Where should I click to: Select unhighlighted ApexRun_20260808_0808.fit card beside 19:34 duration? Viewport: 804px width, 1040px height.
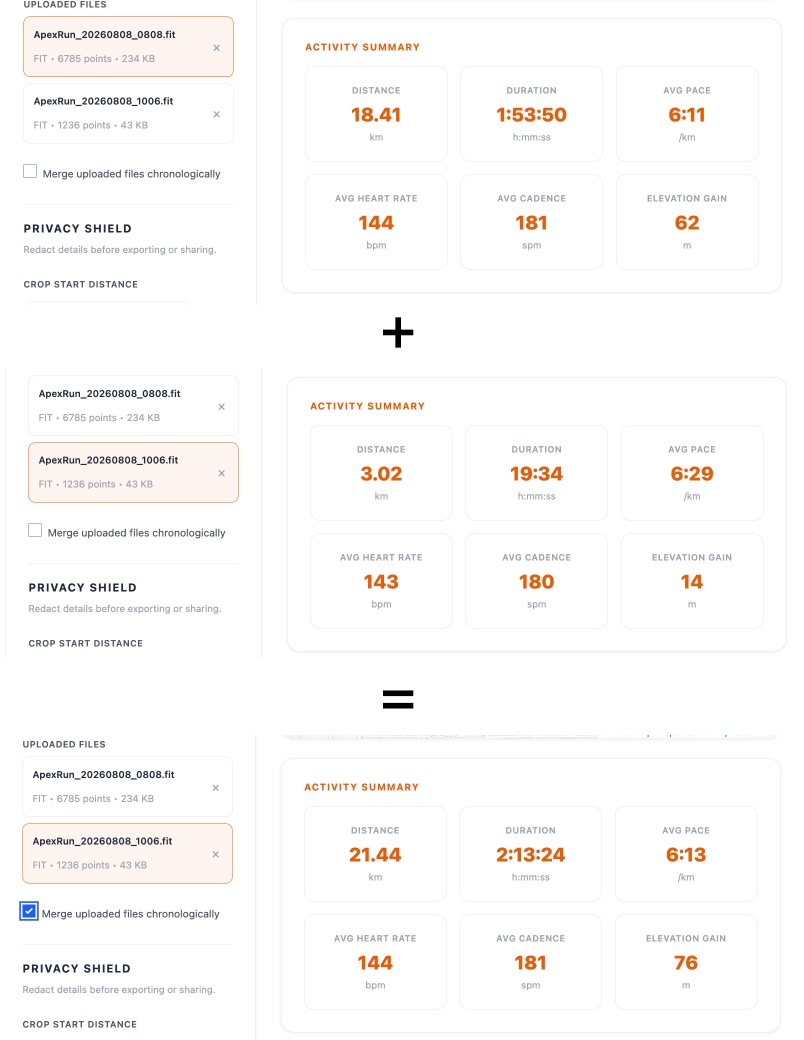coord(133,405)
